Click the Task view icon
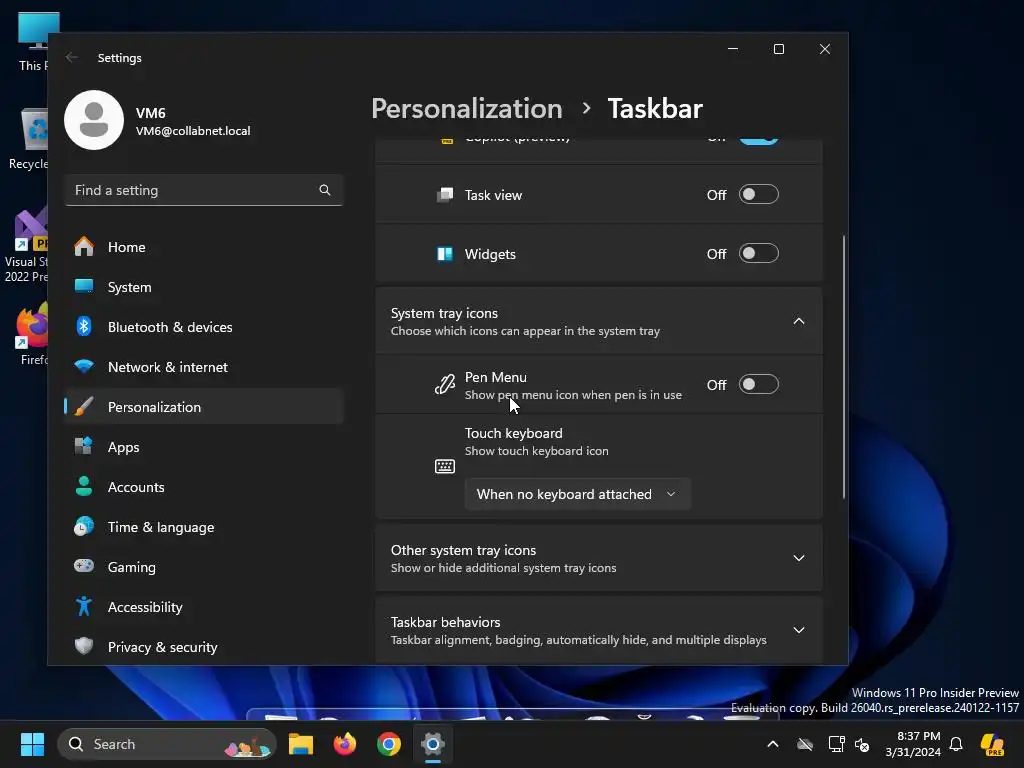Viewport: 1024px width, 768px height. [445, 195]
